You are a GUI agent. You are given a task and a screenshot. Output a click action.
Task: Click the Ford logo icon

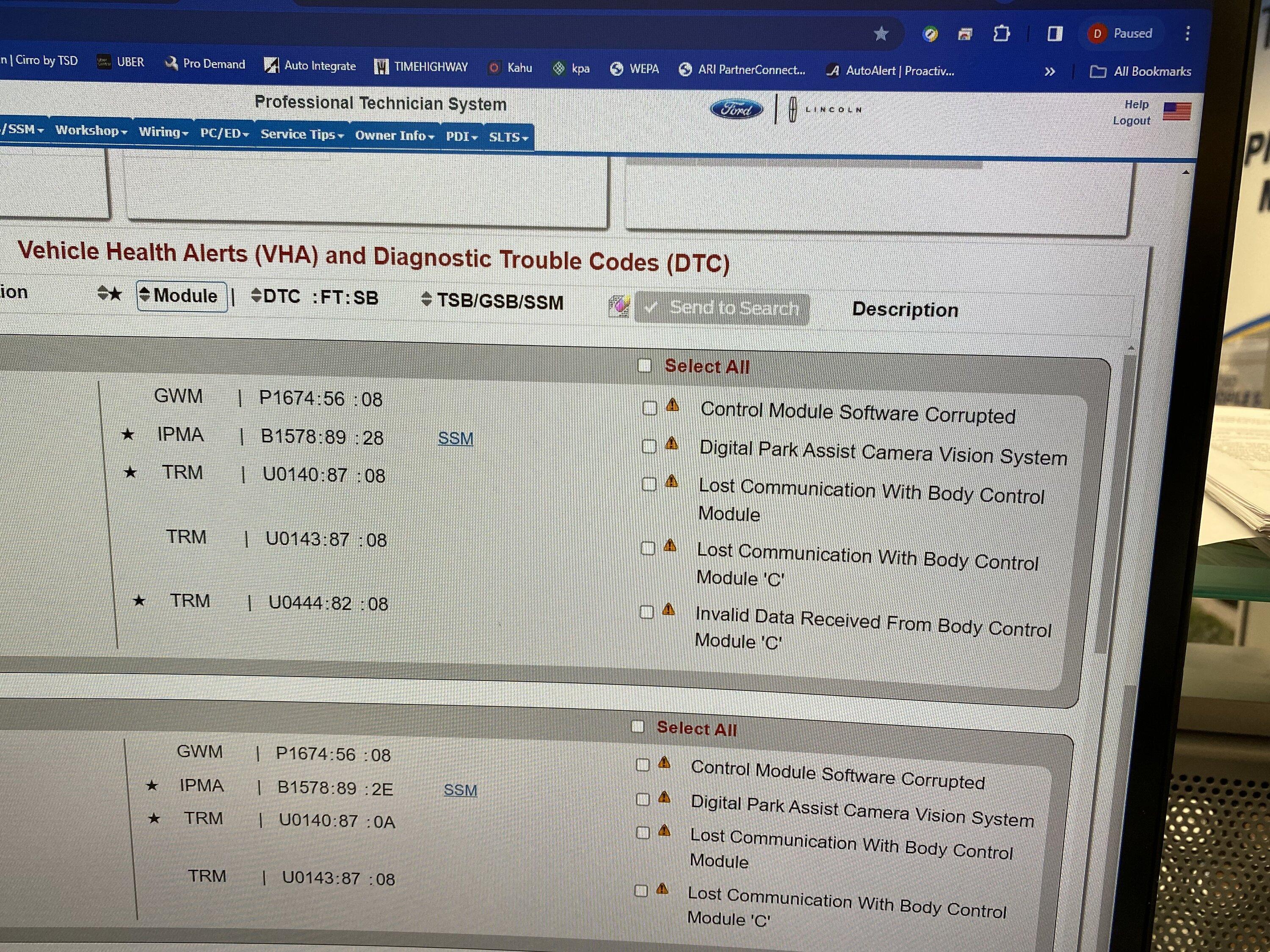pos(737,109)
